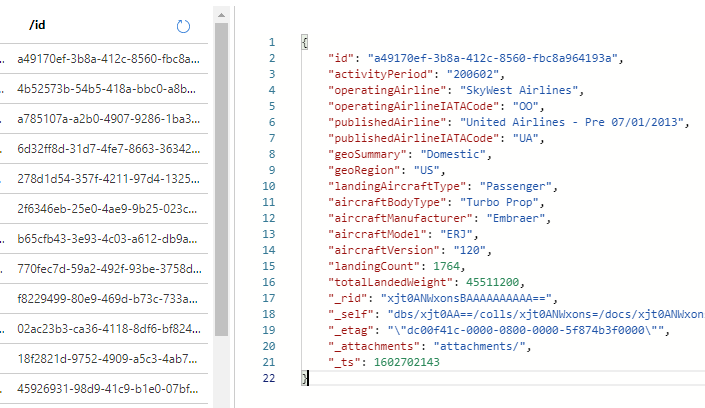Click the _rid value string
This screenshot has width=705, height=408.
click(466, 298)
